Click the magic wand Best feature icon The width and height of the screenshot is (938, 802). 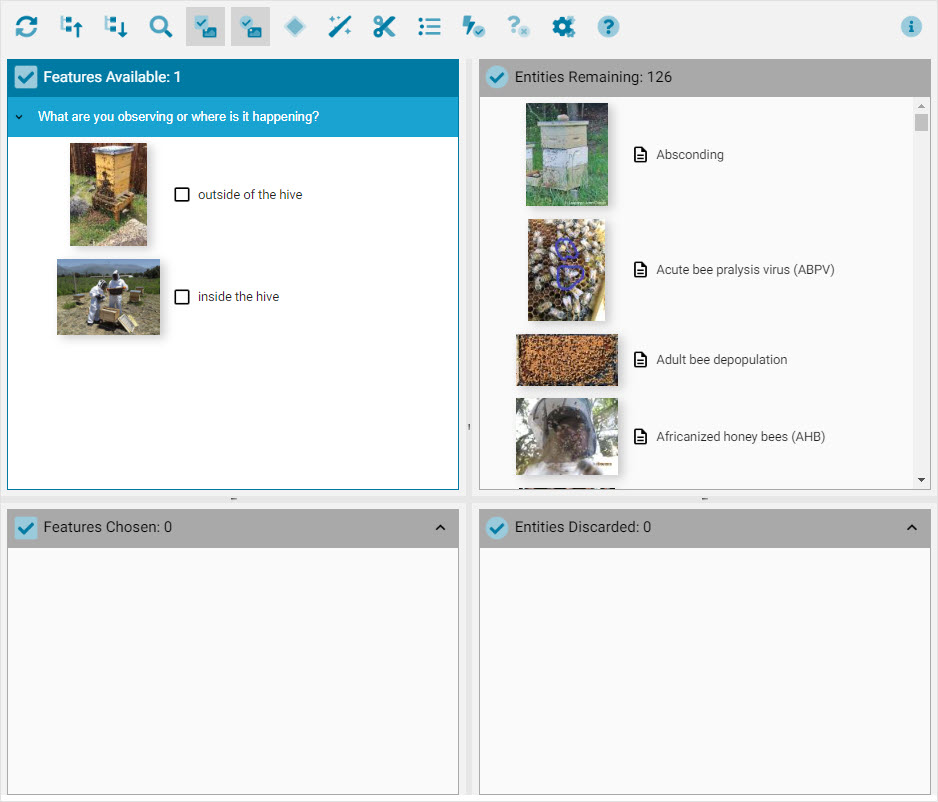tap(339, 27)
